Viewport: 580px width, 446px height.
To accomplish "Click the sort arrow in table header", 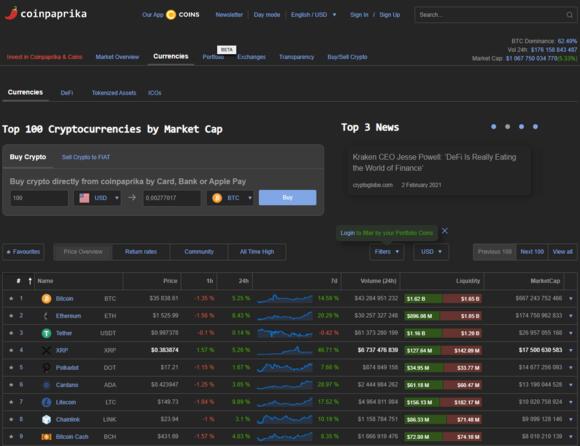I will tap(30, 281).
